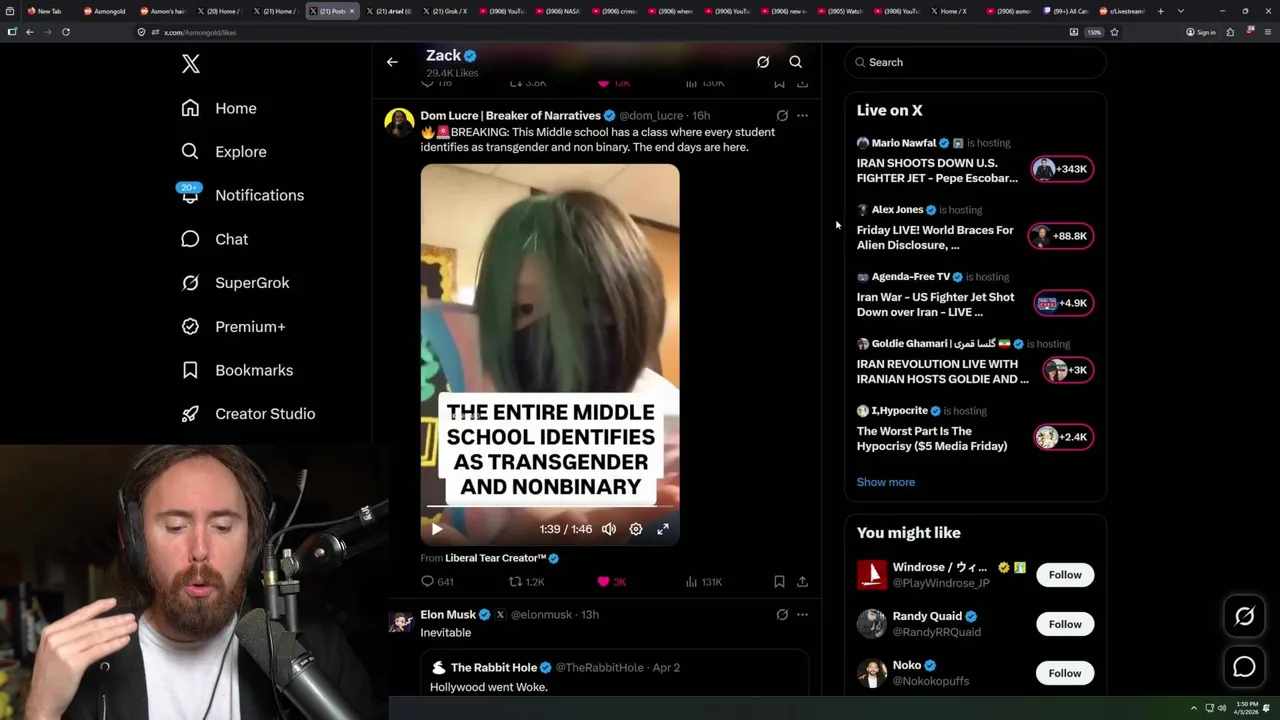The height and width of the screenshot is (720, 1280).
Task: Open more options on Dom Lucre post
Action: (x=802, y=116)
